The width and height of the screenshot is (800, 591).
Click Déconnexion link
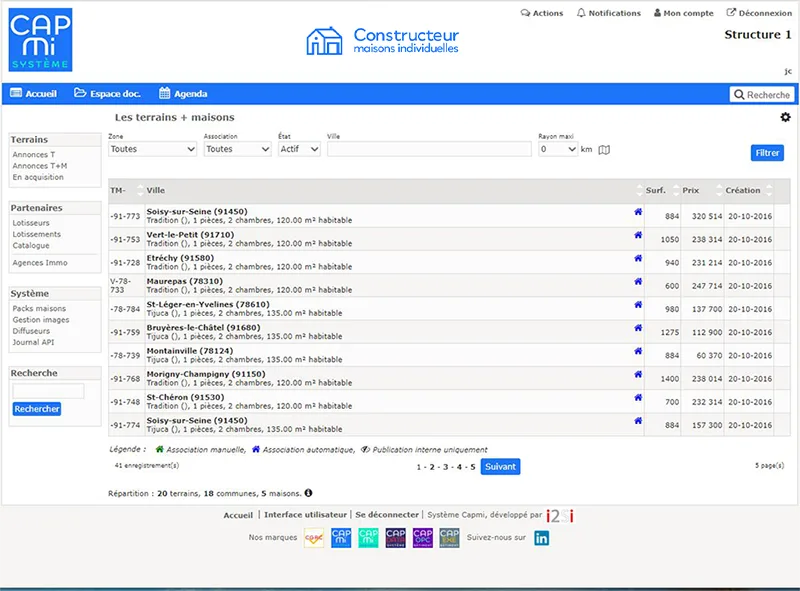pos(759,13)
